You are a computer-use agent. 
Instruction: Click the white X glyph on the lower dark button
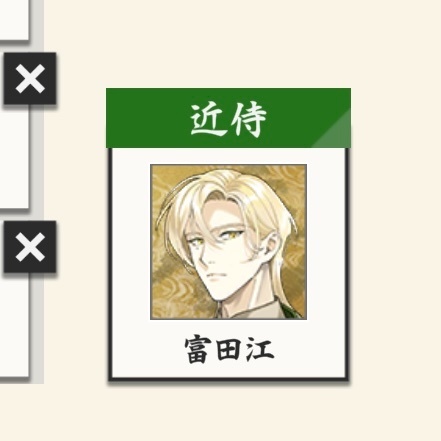coord(30,247)
